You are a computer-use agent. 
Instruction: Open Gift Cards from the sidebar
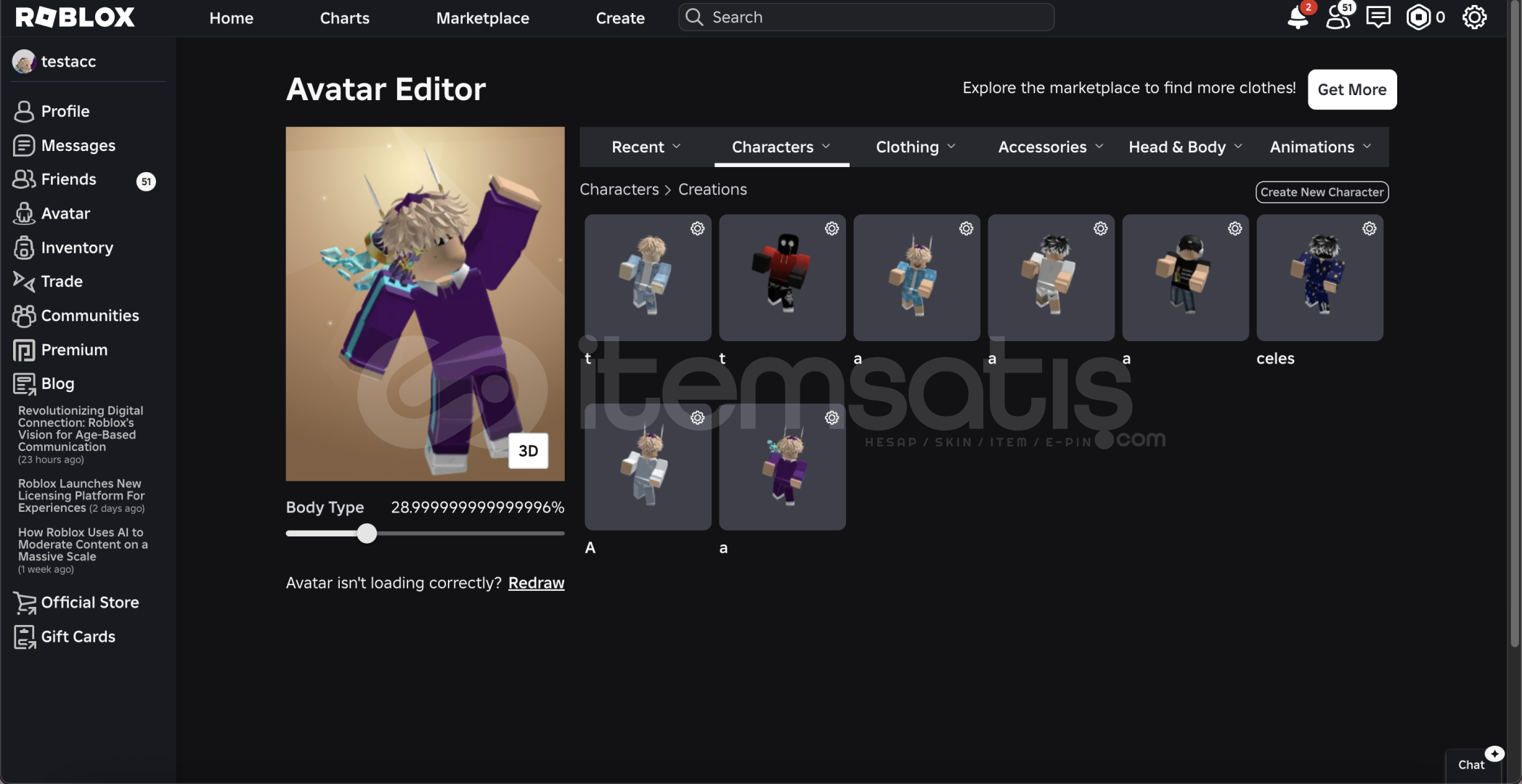(x=65, y=637)
